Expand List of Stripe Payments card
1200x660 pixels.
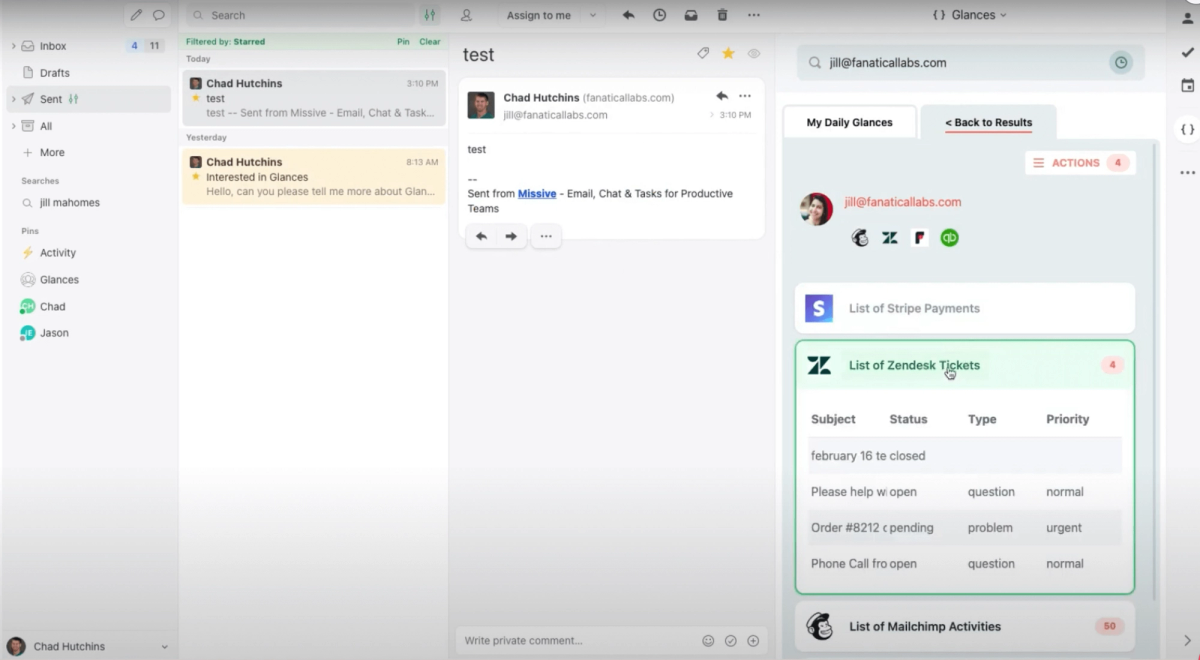965,308
